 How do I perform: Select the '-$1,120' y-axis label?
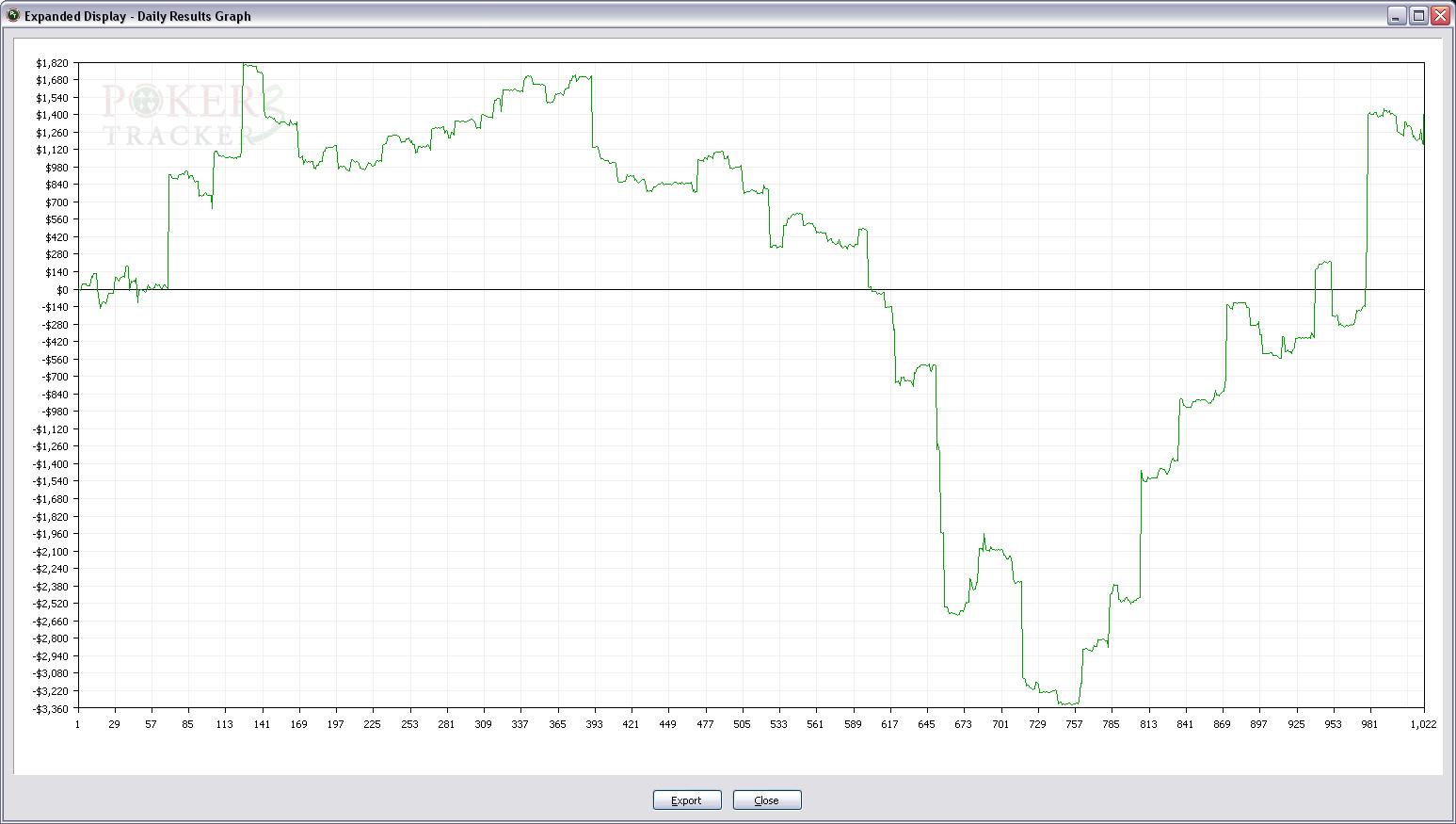pyautogui.click(x=51, y=429)
